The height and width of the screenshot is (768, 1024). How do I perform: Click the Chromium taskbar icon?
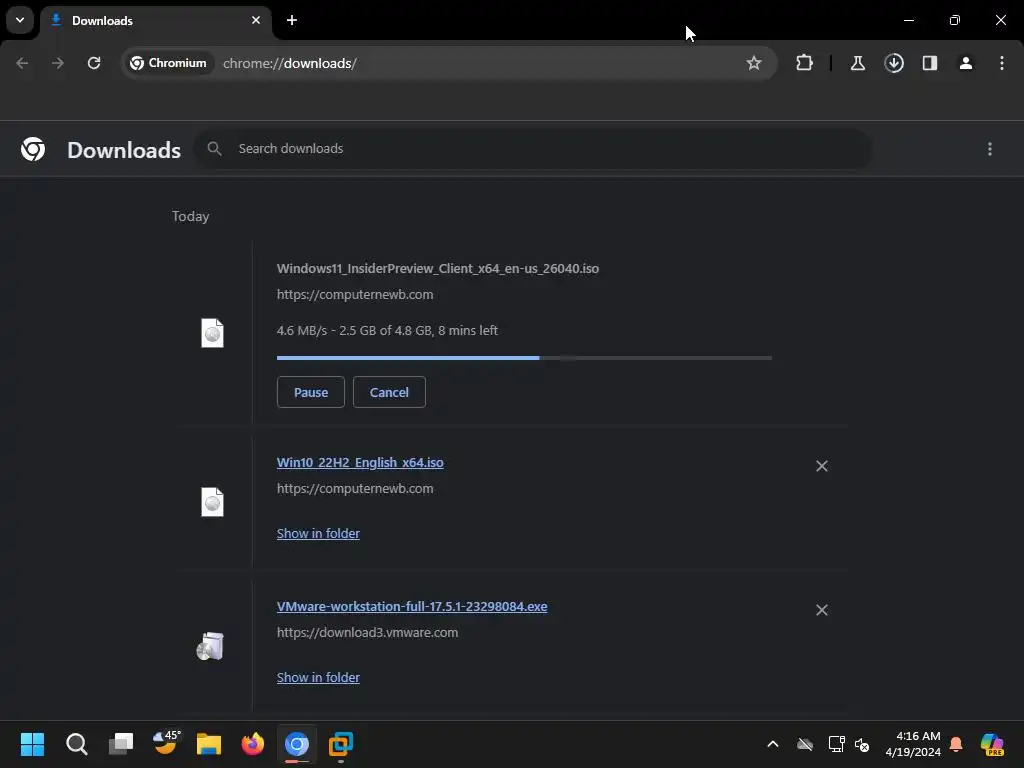pyautogui.click(x=296, y=744)
